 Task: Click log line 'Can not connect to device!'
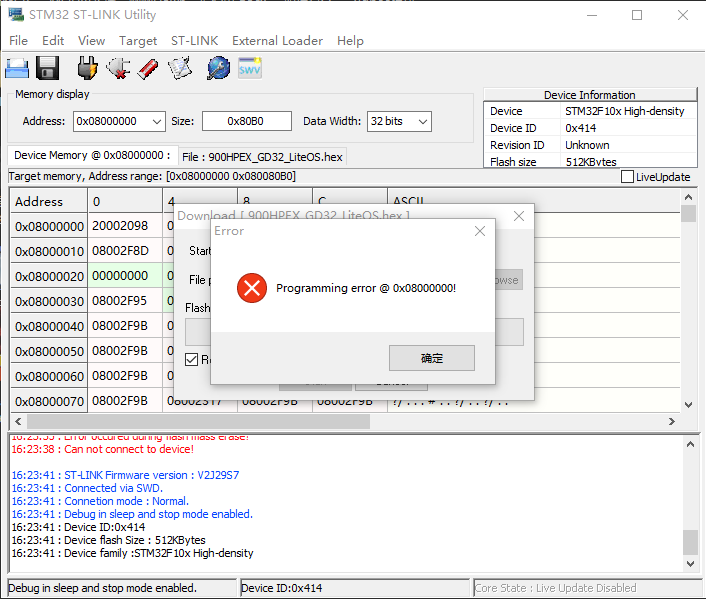pos(103,449)
